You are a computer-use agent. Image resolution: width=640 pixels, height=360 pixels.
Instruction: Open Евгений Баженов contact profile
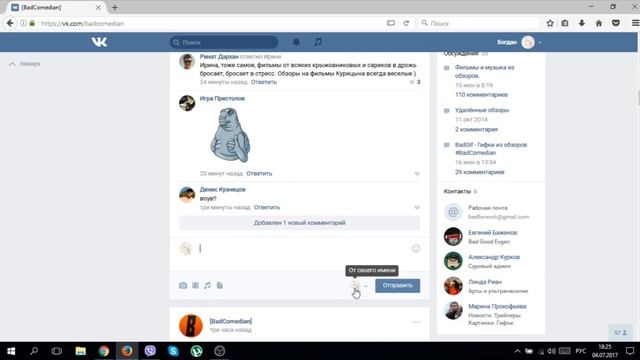point(493,233)
